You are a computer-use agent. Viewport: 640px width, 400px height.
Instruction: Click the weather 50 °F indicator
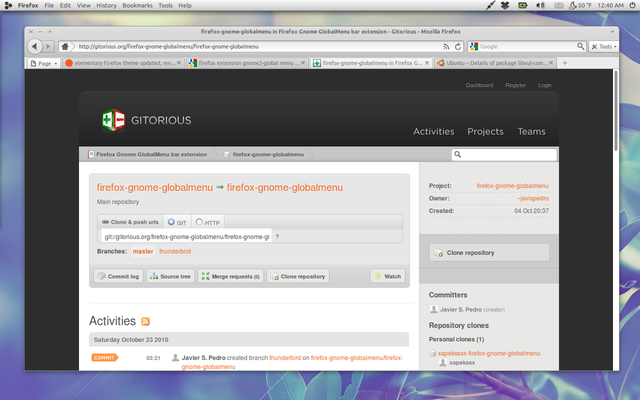click(580, 5)
